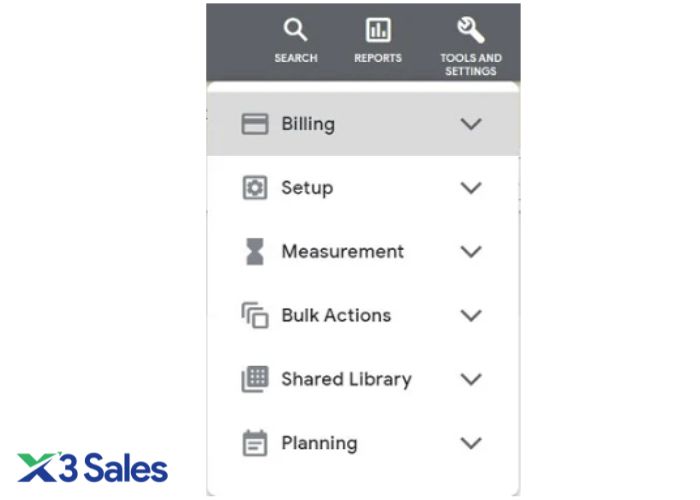700x500 pixels.
Task: Click the X3 Sales logo
Action: point(92,467)
